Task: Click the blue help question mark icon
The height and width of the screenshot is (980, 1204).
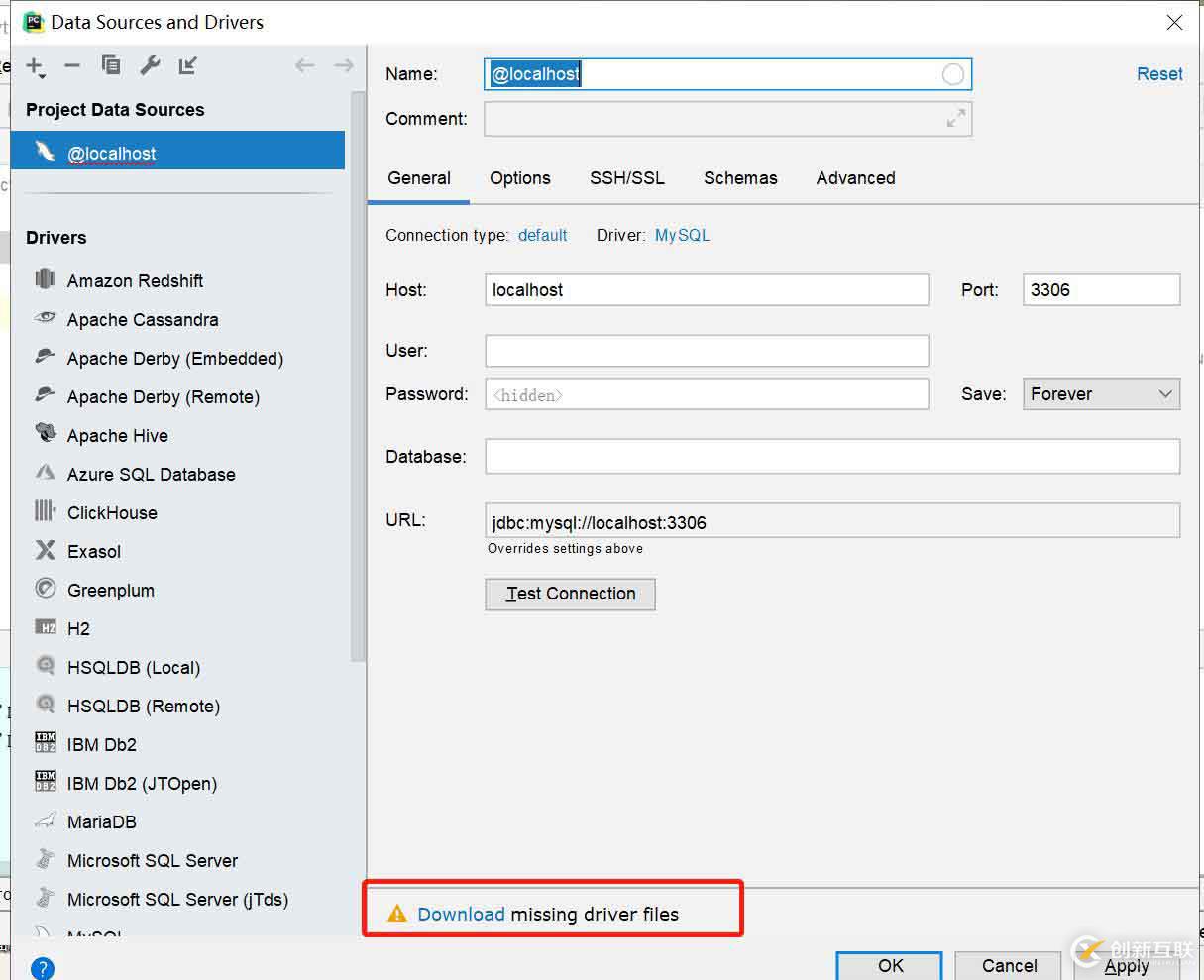Action: [x=42, y=967]
